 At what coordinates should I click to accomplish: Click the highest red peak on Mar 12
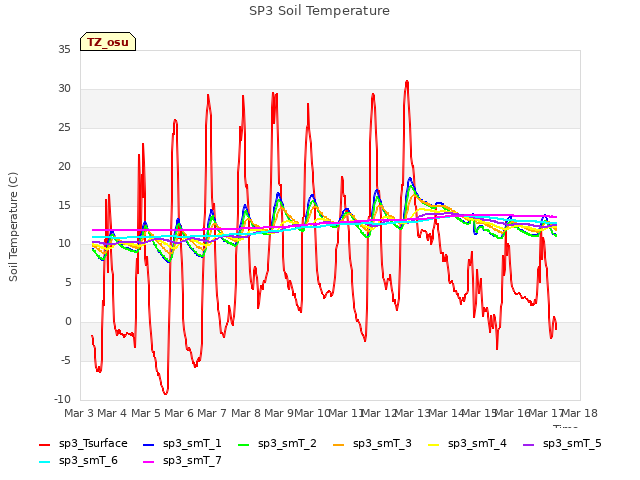point(407,82)
